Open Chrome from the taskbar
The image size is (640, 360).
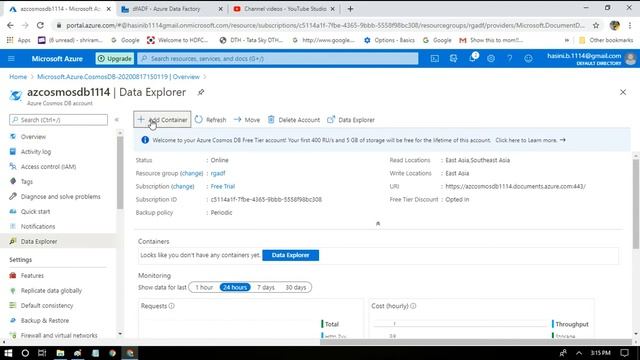click(113, 353)
